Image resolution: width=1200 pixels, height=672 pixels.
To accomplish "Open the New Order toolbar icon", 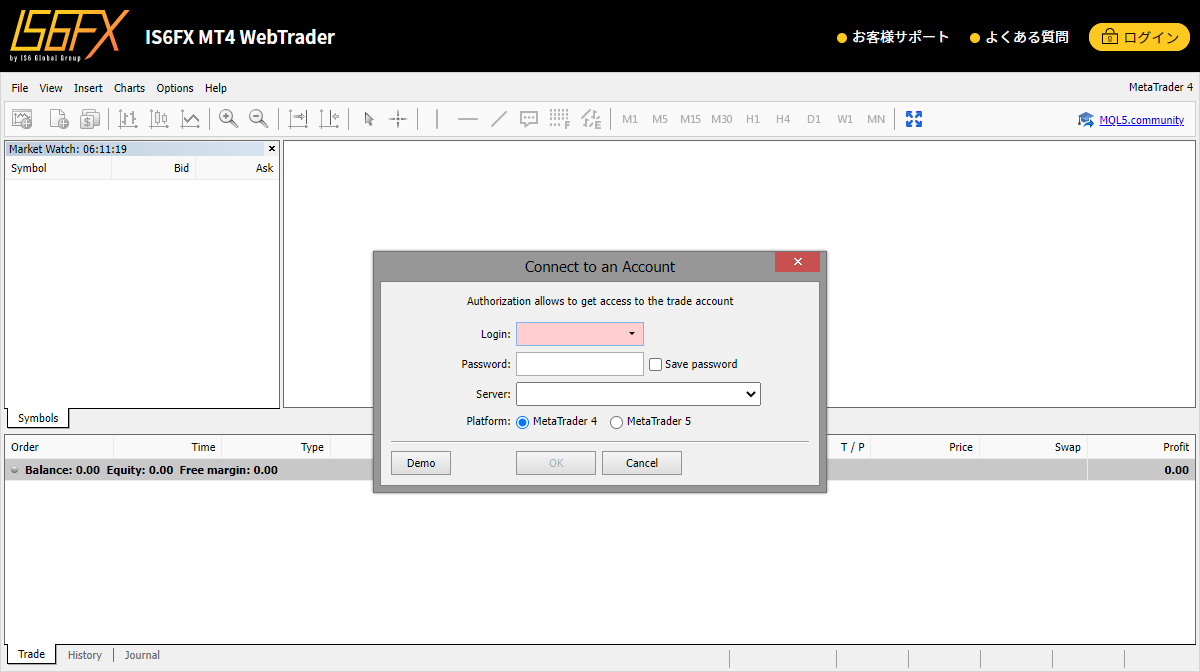I will pyautogui.click(x=58, y=119).
